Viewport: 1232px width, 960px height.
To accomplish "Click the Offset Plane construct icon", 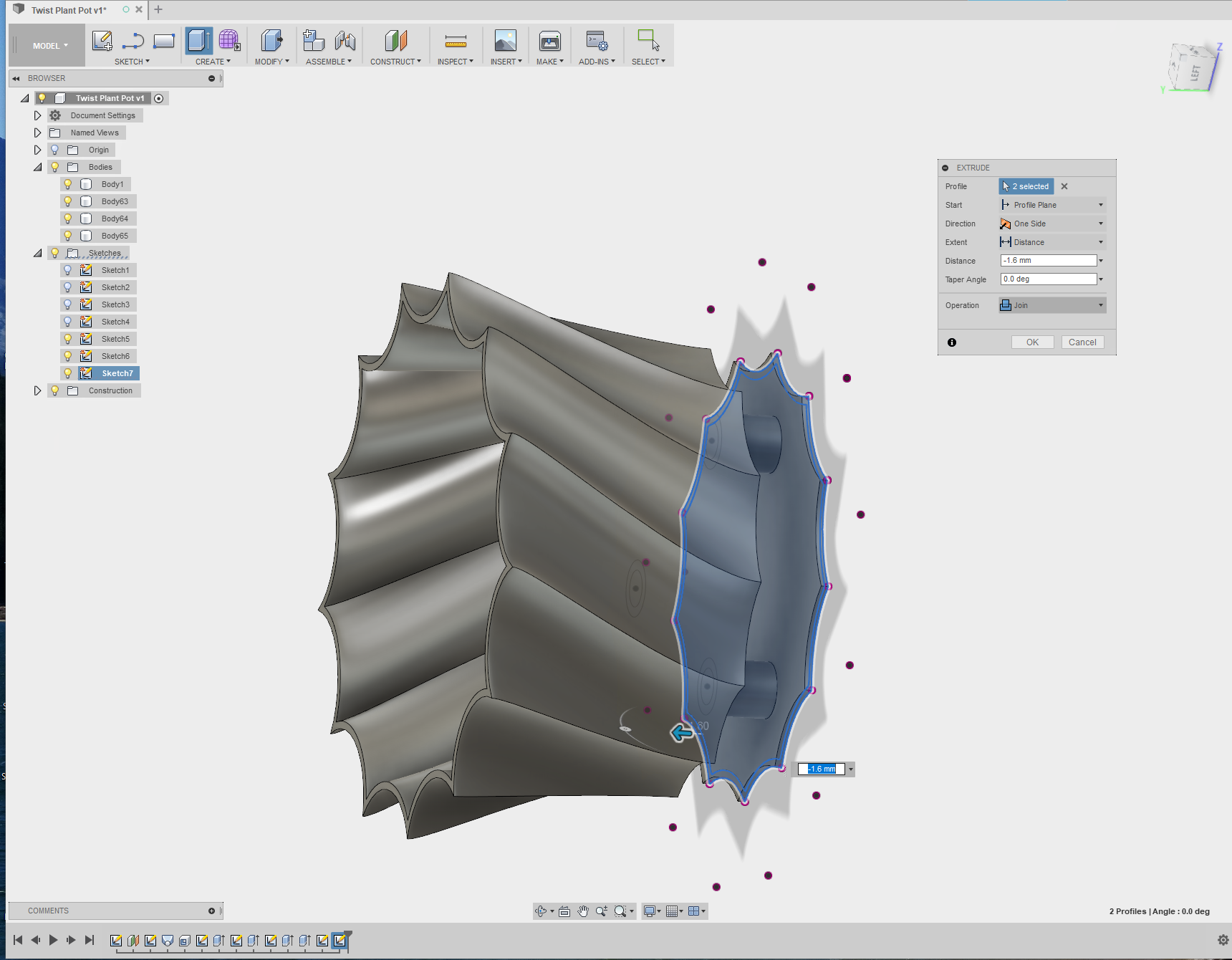I will coord(396,41).
